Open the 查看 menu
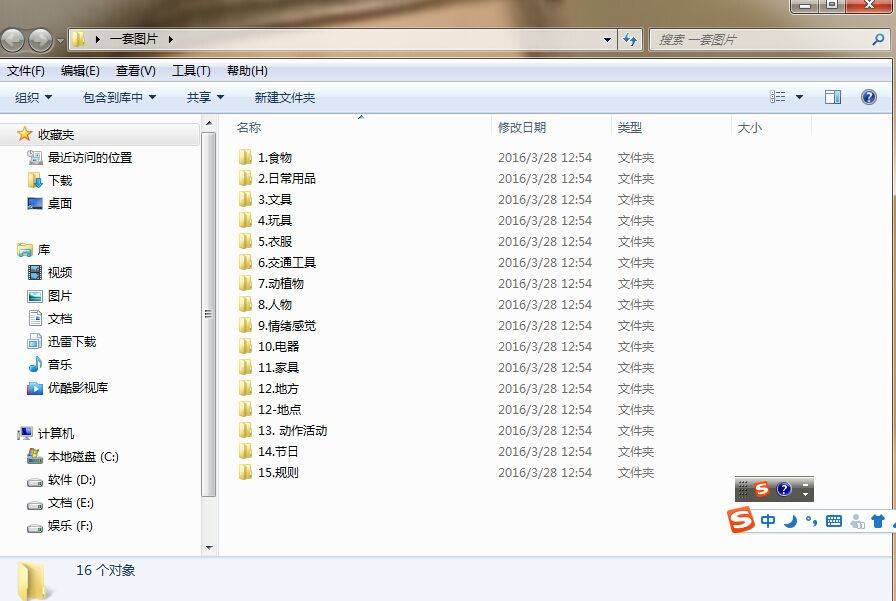Image resolution: width=896 pixels, height=601 pixels. (x=132, y=70)
